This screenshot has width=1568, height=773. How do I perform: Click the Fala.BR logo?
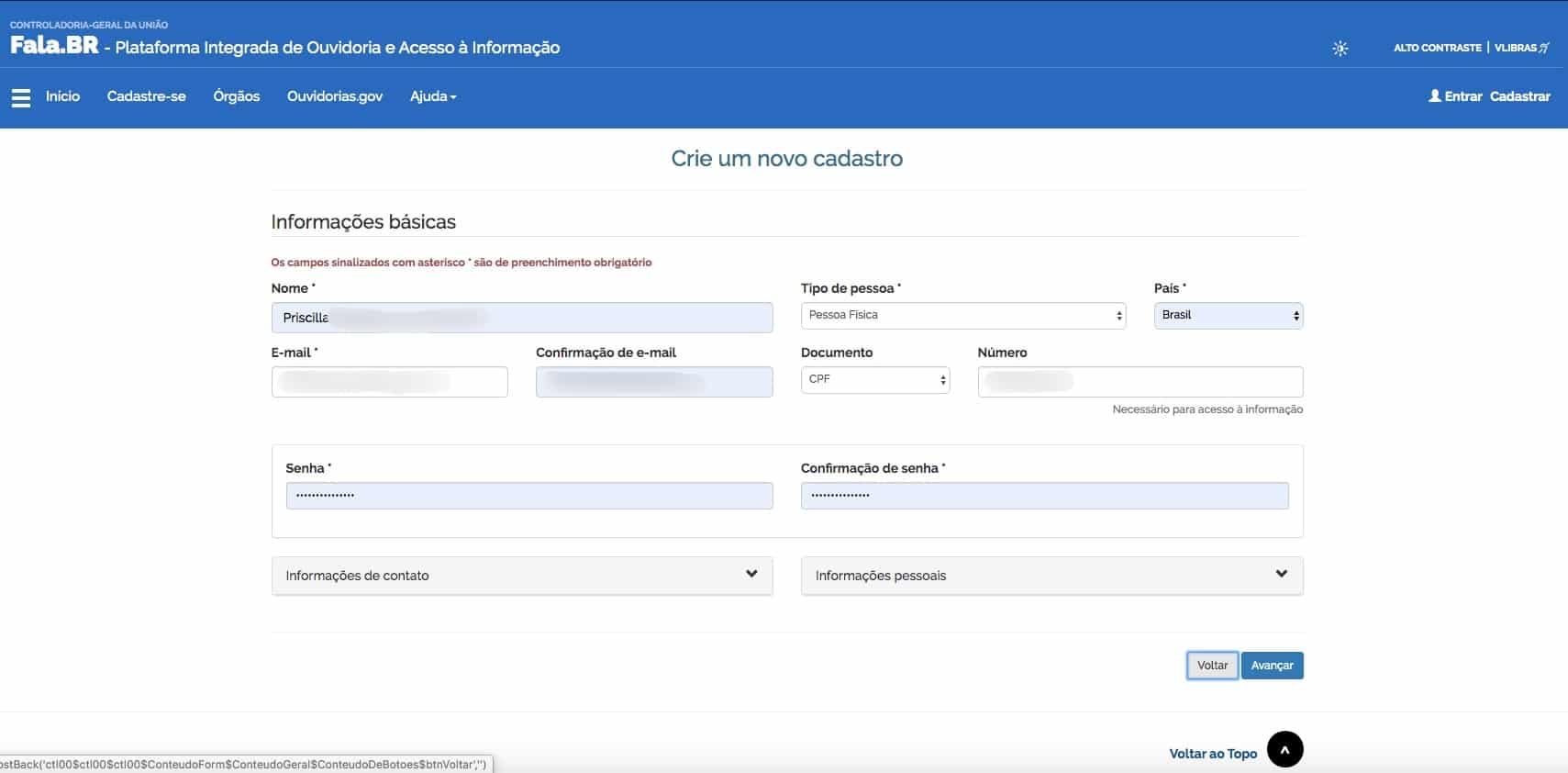[54, 45]
